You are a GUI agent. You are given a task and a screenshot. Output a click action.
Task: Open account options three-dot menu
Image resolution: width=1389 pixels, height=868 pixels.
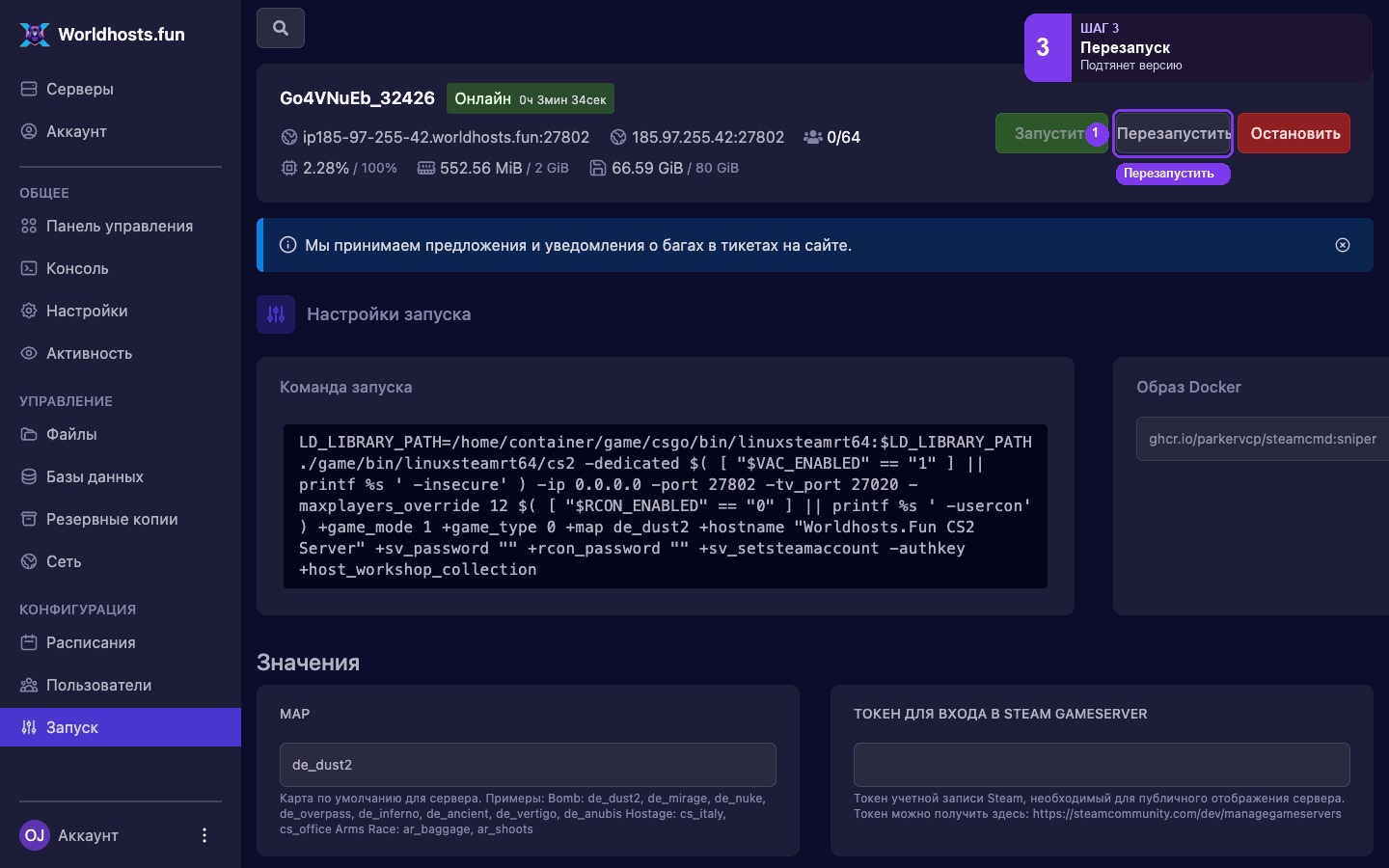pos(204,835)
